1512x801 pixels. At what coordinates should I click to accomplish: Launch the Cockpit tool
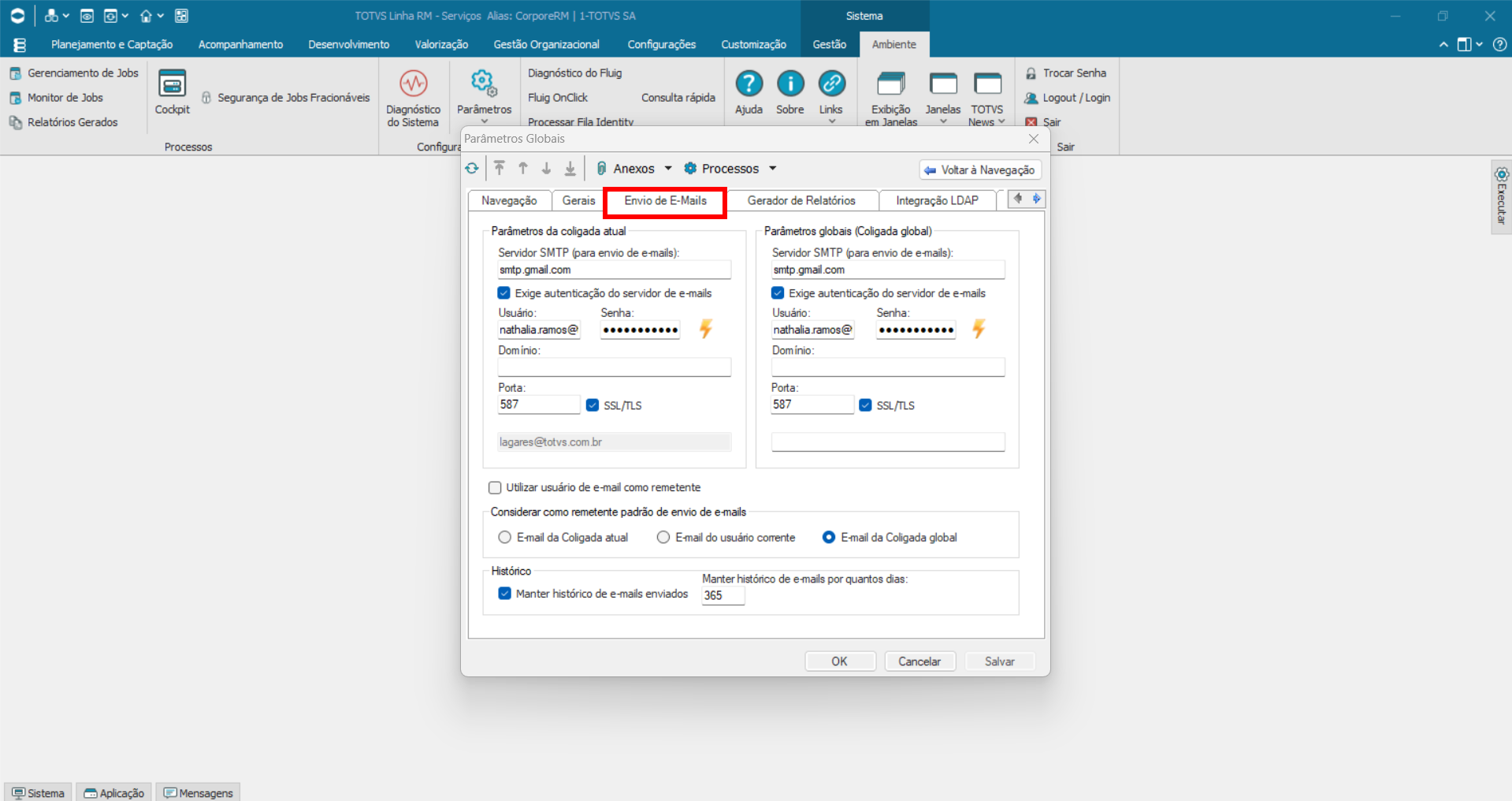(x=172, y=92)
